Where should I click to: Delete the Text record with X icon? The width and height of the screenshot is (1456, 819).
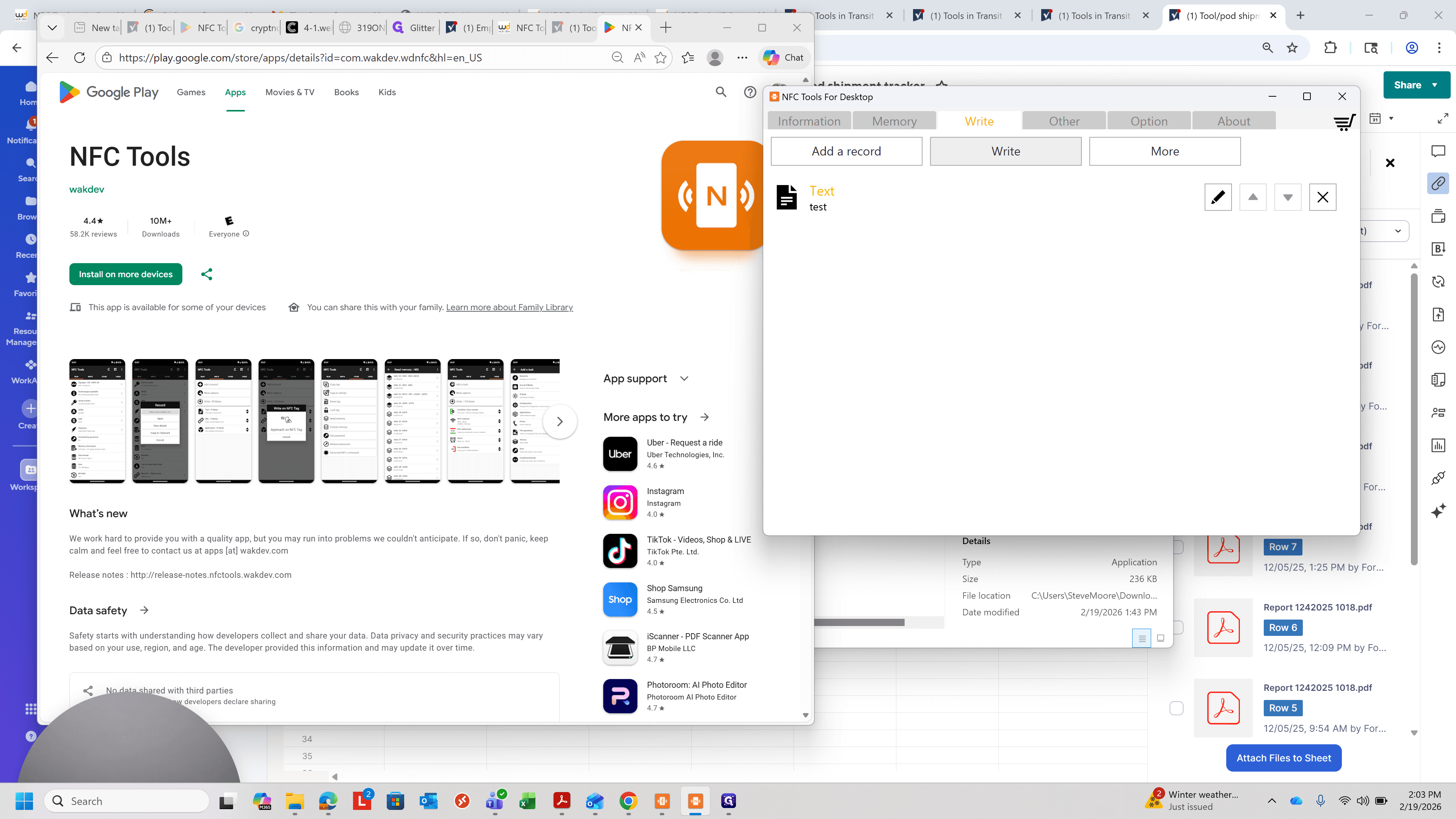1323,197
